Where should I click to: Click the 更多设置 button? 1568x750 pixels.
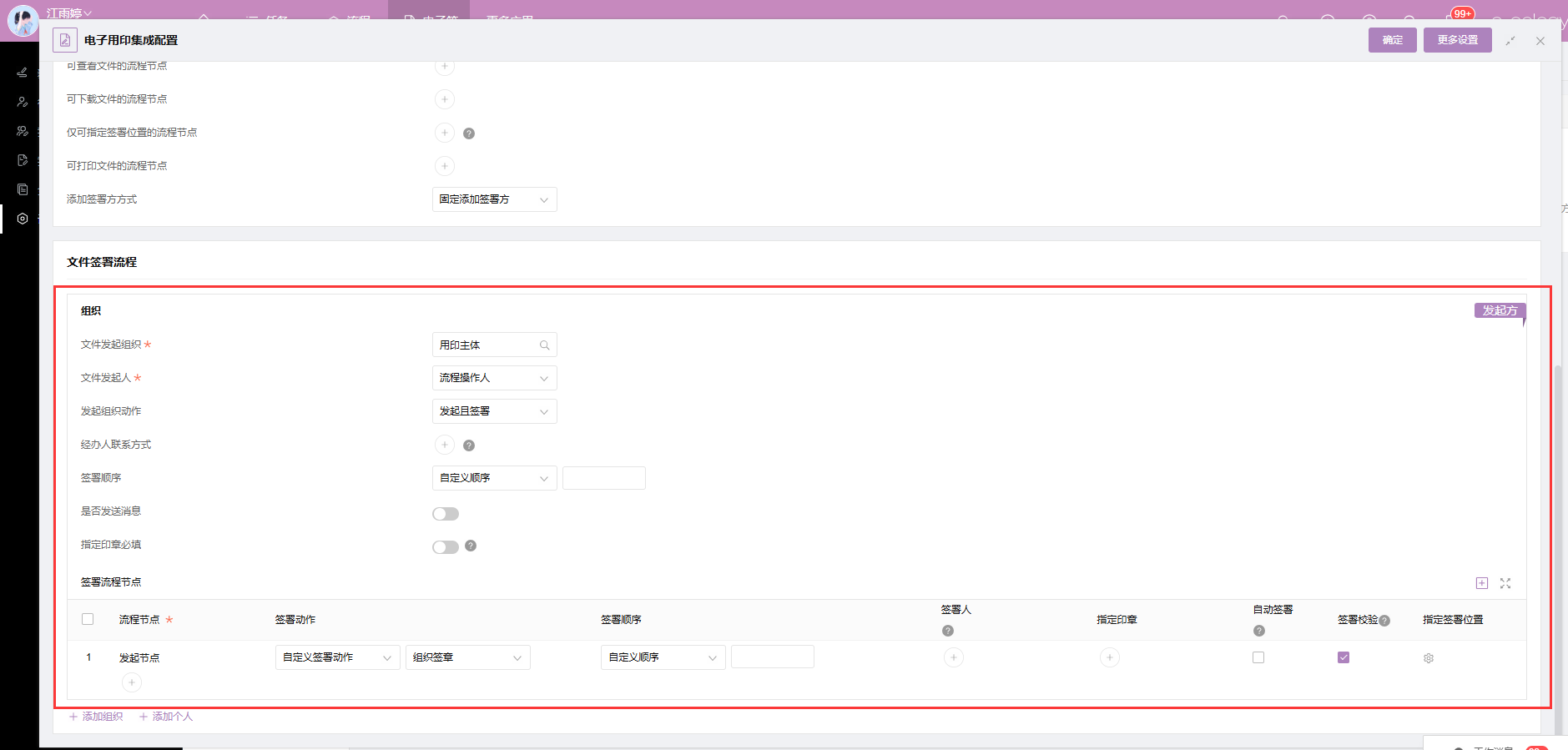coord(1457,40)
